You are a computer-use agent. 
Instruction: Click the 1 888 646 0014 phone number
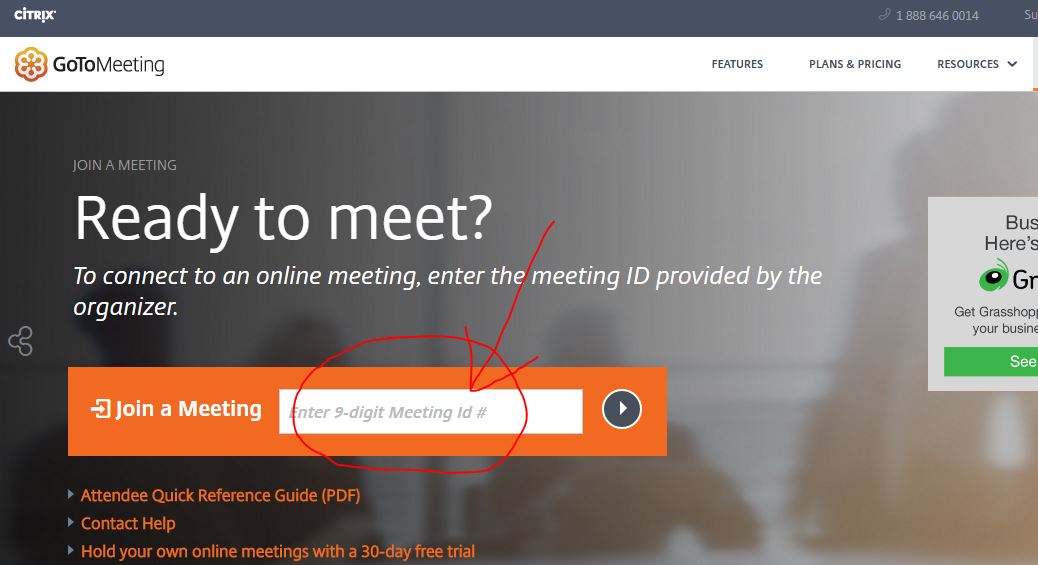click(937, 15)
